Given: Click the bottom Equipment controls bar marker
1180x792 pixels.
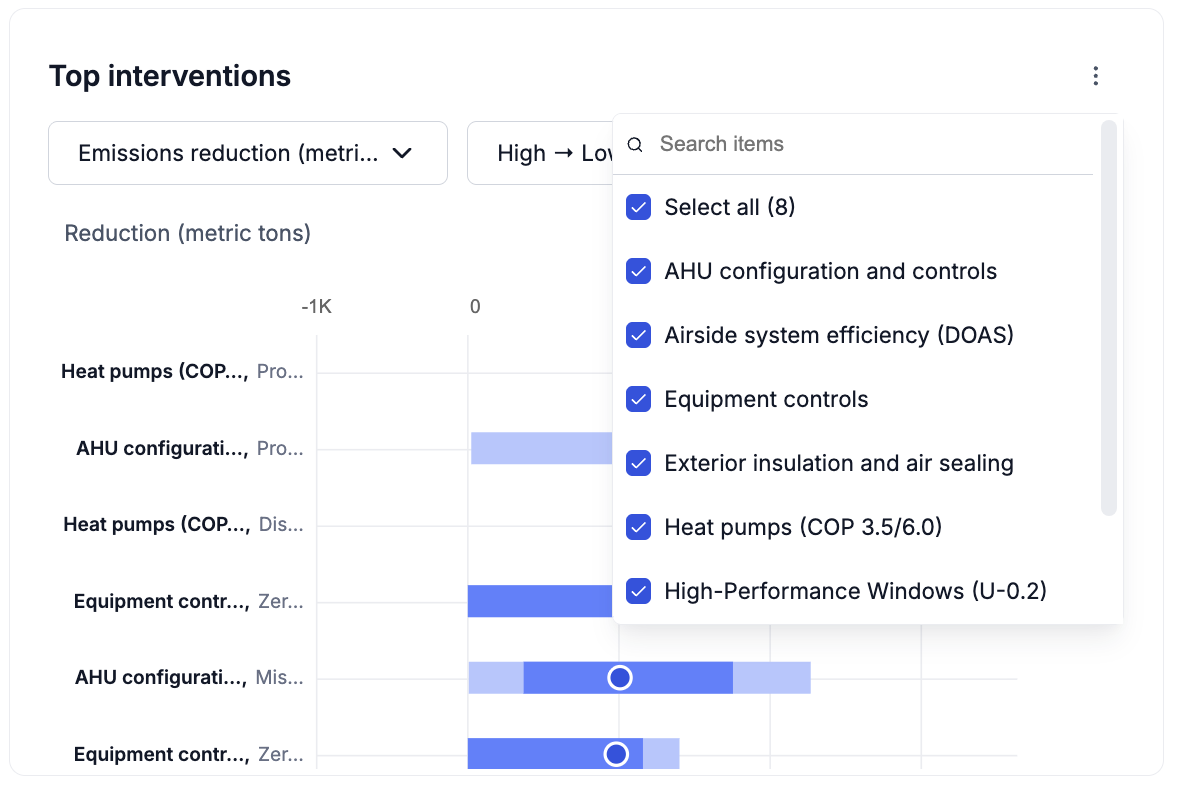Looking at the screenshot, I should (616, 754).
